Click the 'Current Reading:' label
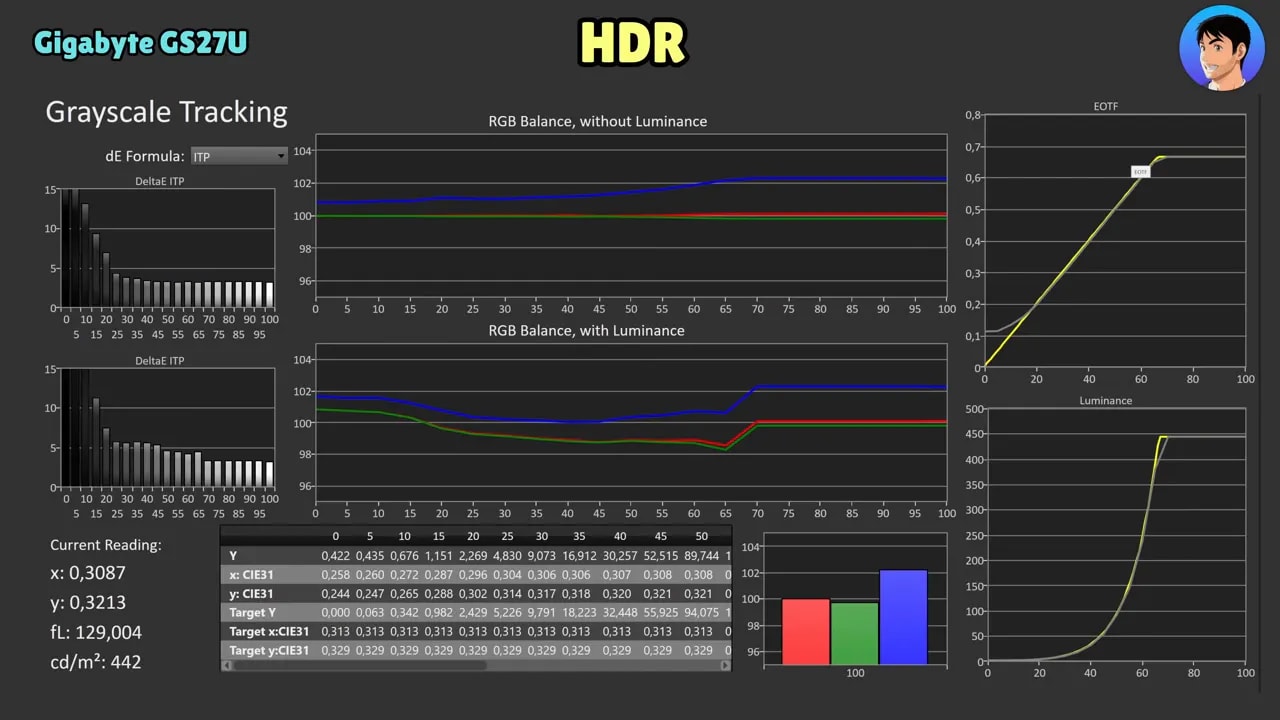The width and height of the screenshot is (1280, 720). (106, 545)
